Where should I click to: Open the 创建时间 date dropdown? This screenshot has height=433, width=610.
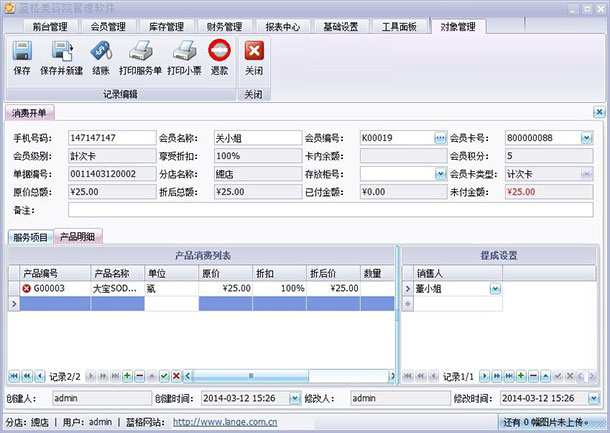click(x=295, y=398)
